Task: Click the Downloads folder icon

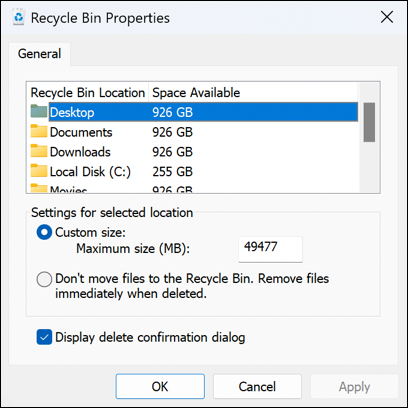Action: [39, 151]
